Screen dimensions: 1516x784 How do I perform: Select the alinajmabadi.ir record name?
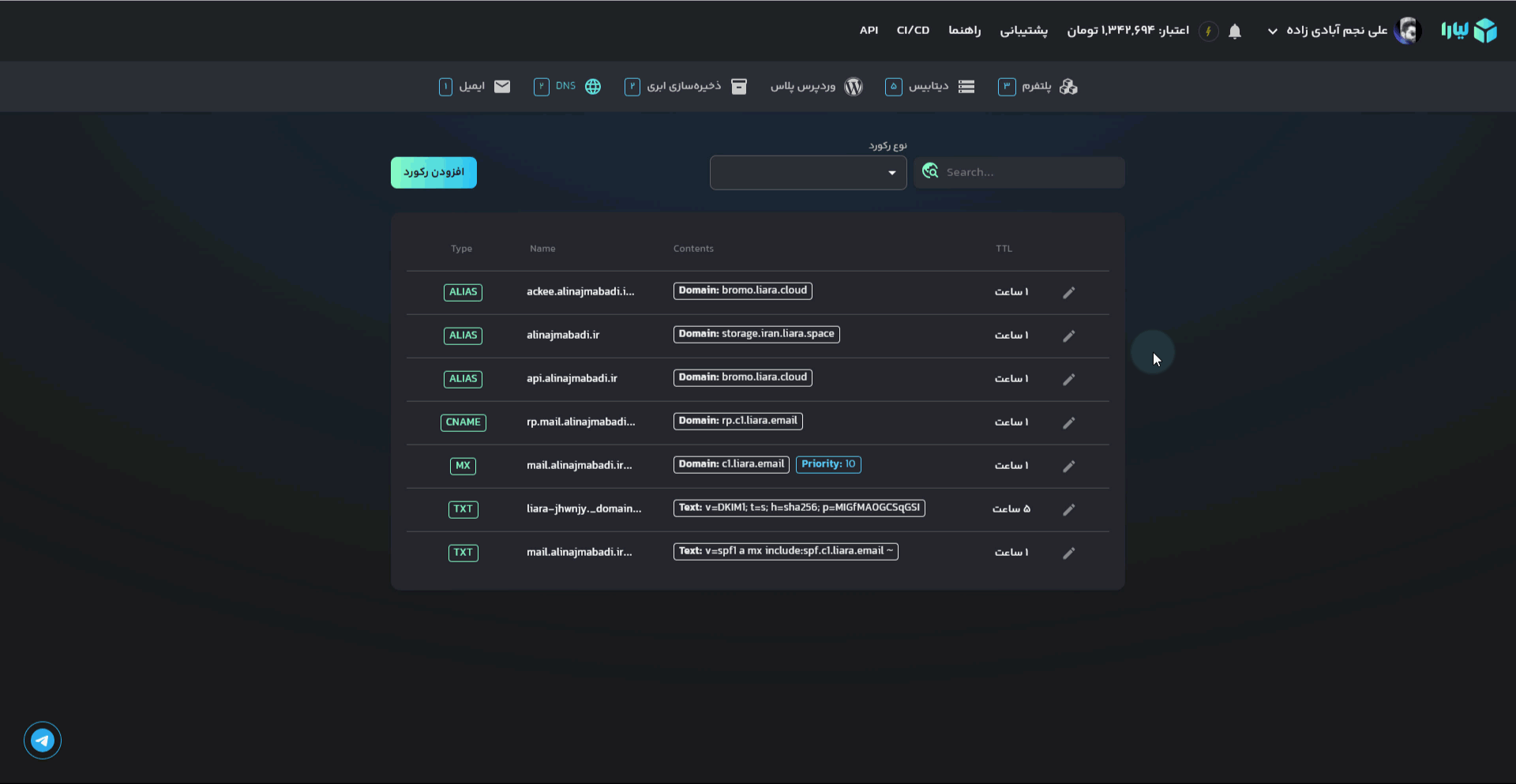(563, 335)
